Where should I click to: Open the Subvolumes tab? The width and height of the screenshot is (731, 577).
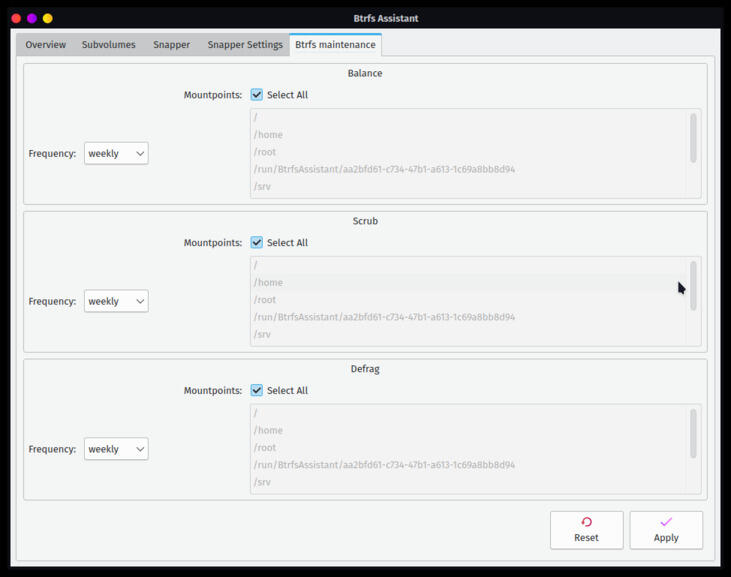[x=109, y=45]
